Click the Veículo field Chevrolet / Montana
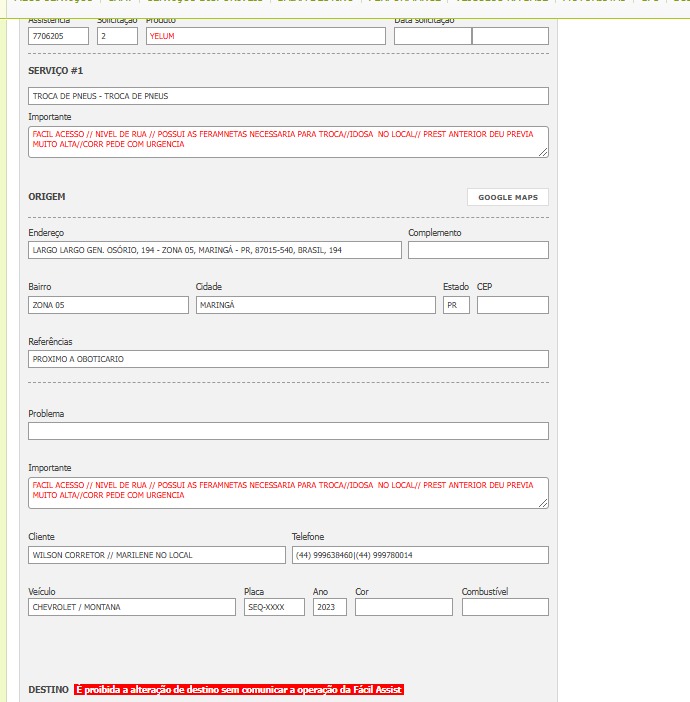 132,607
